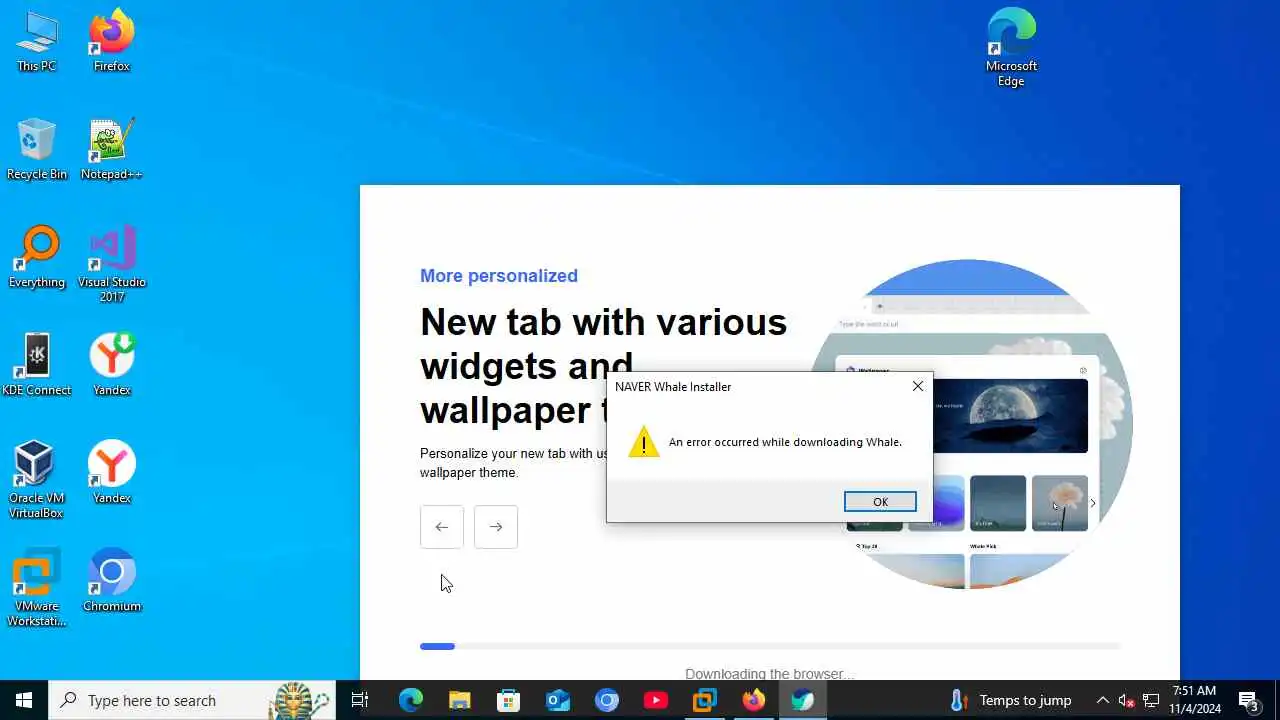
Task: Open the Firefox desktop shortcut
Action: (112, 41)
